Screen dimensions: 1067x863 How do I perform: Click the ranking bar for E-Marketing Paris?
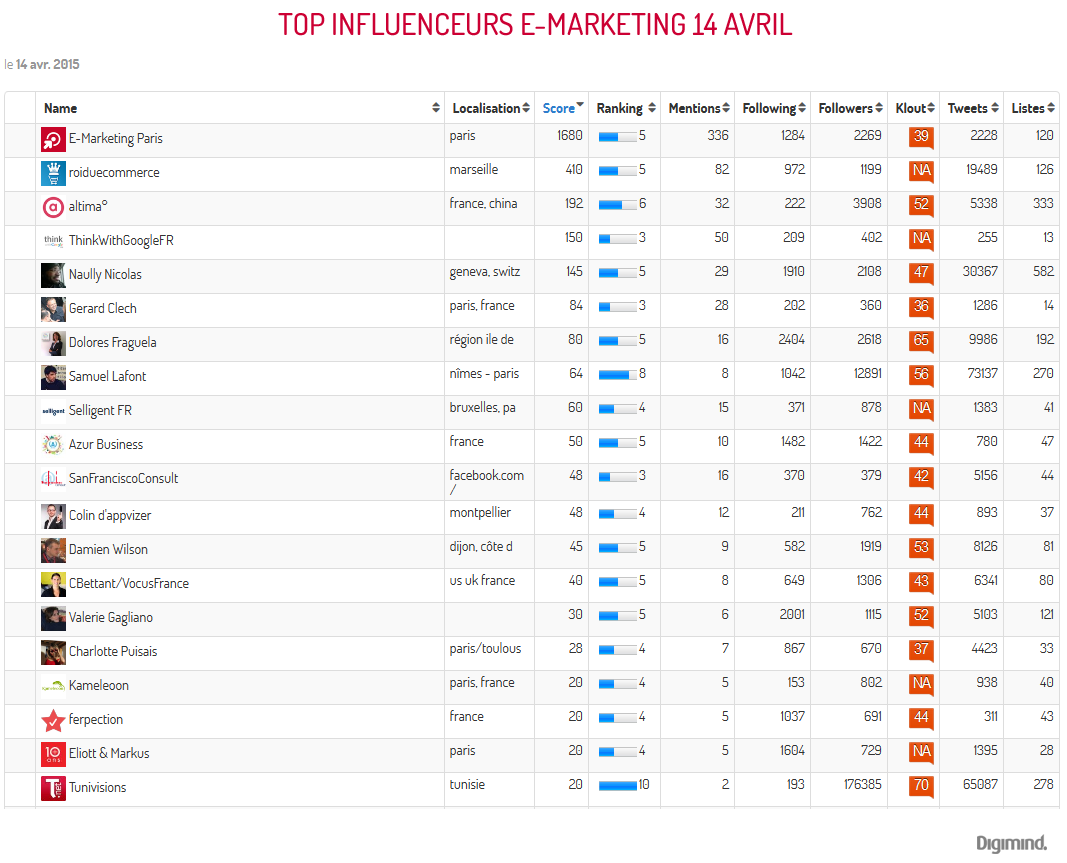coord(617,137)
